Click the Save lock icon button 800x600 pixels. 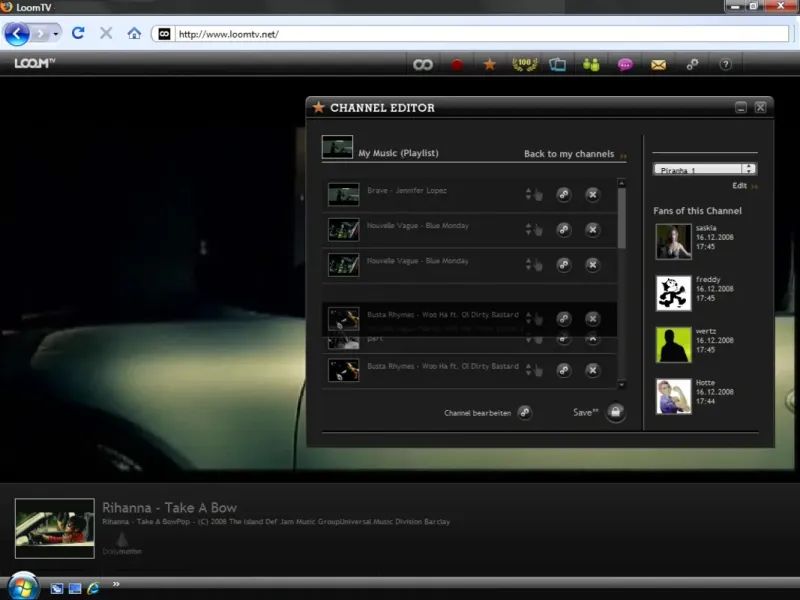(615, 412)
